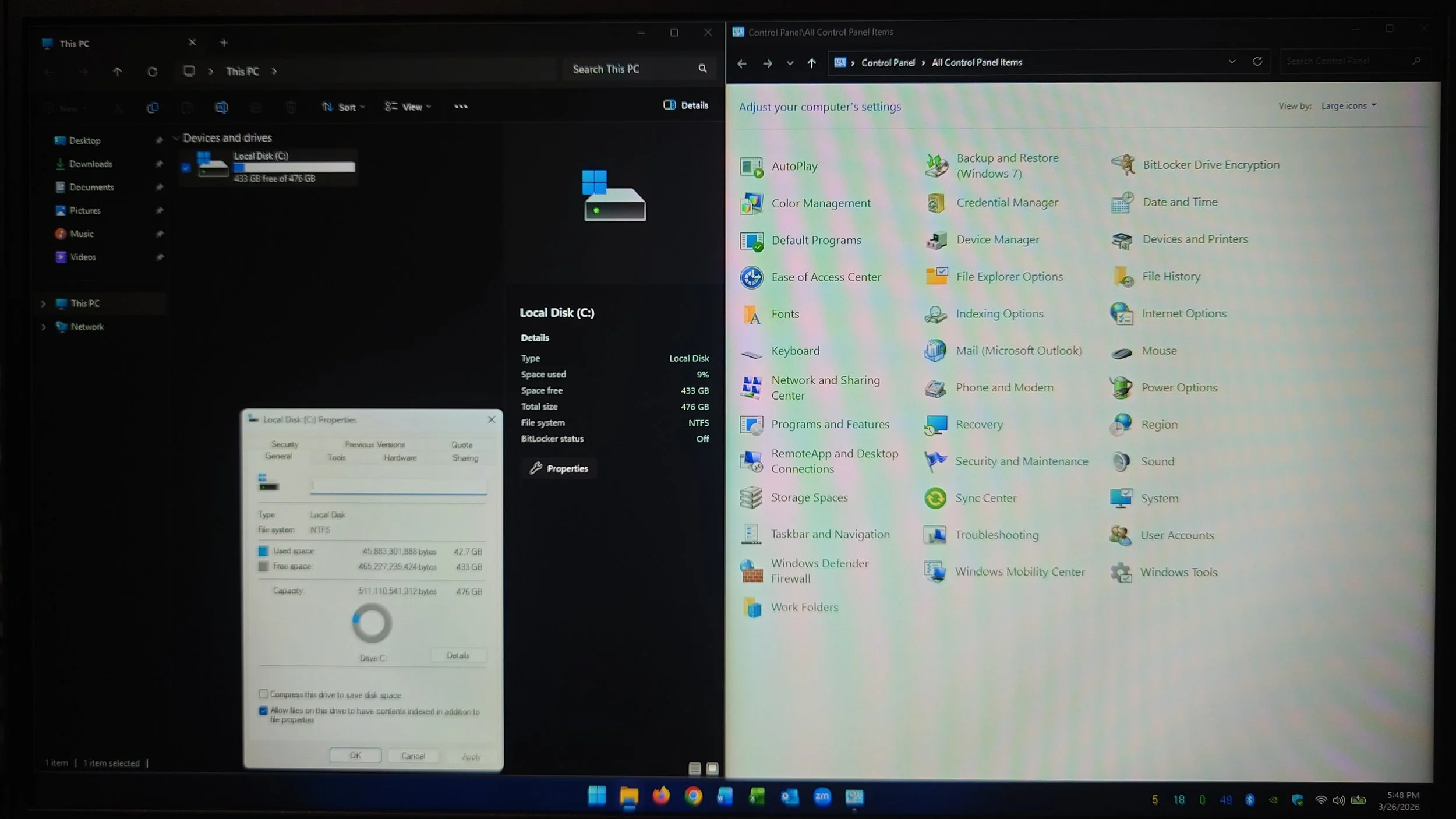This screenshot has width=1456, height=819.
Task: Open Windows Defender Firewall icon
Action: coord(751,571)
